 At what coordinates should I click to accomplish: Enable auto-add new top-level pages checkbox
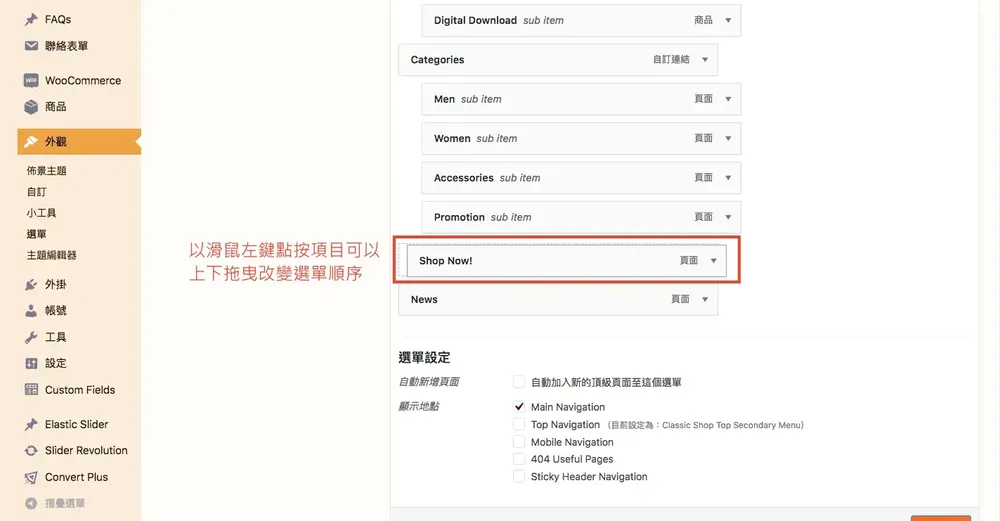point(519,382)
